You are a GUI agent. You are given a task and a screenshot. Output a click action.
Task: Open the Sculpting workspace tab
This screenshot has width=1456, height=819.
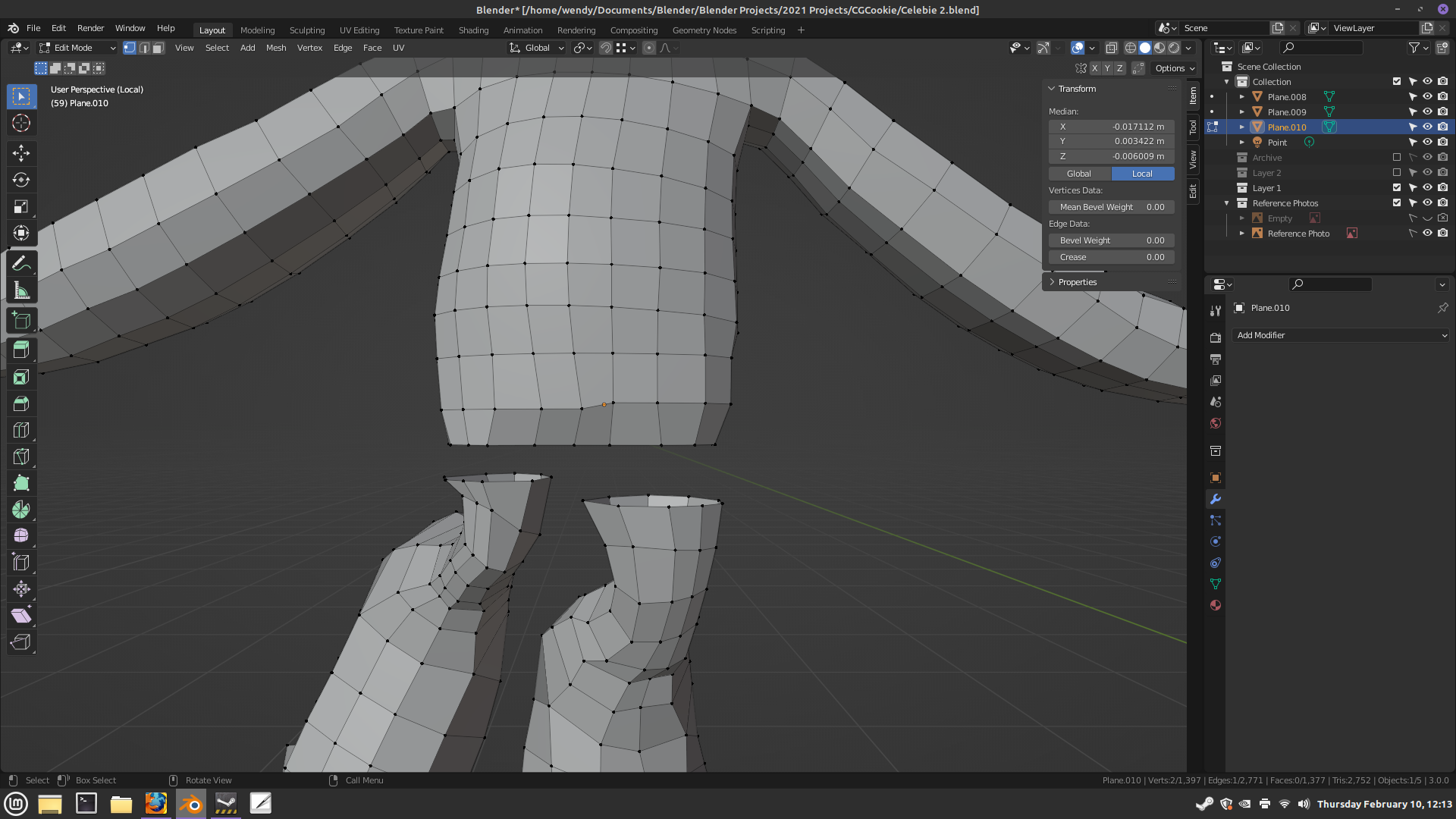pos(307,30)
